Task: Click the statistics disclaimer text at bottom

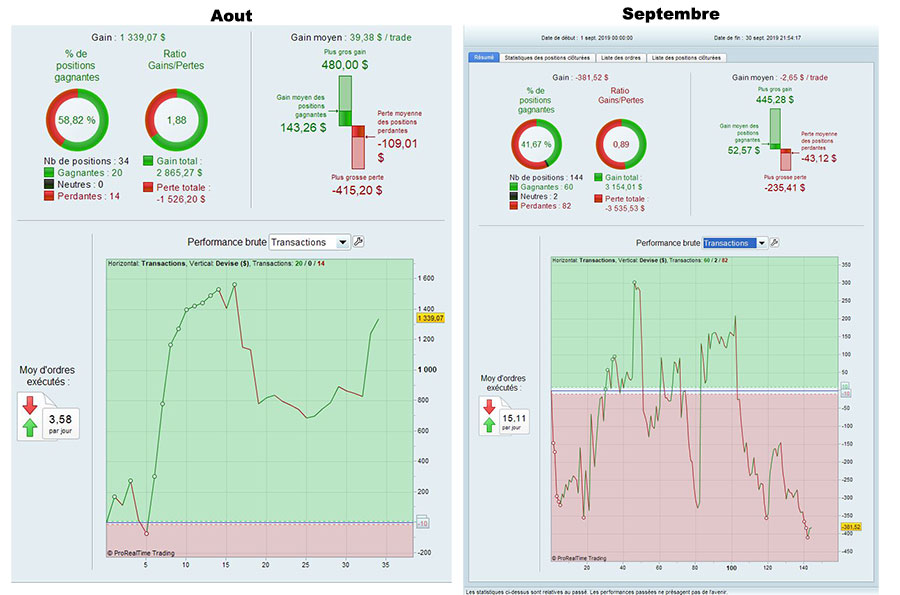Action: (596, 592)
